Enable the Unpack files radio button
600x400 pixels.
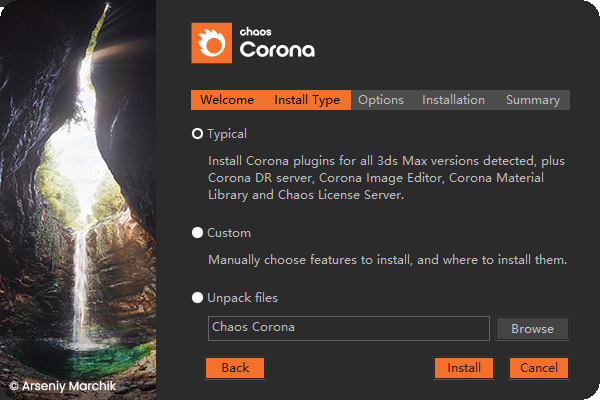[x=198, y=298]
